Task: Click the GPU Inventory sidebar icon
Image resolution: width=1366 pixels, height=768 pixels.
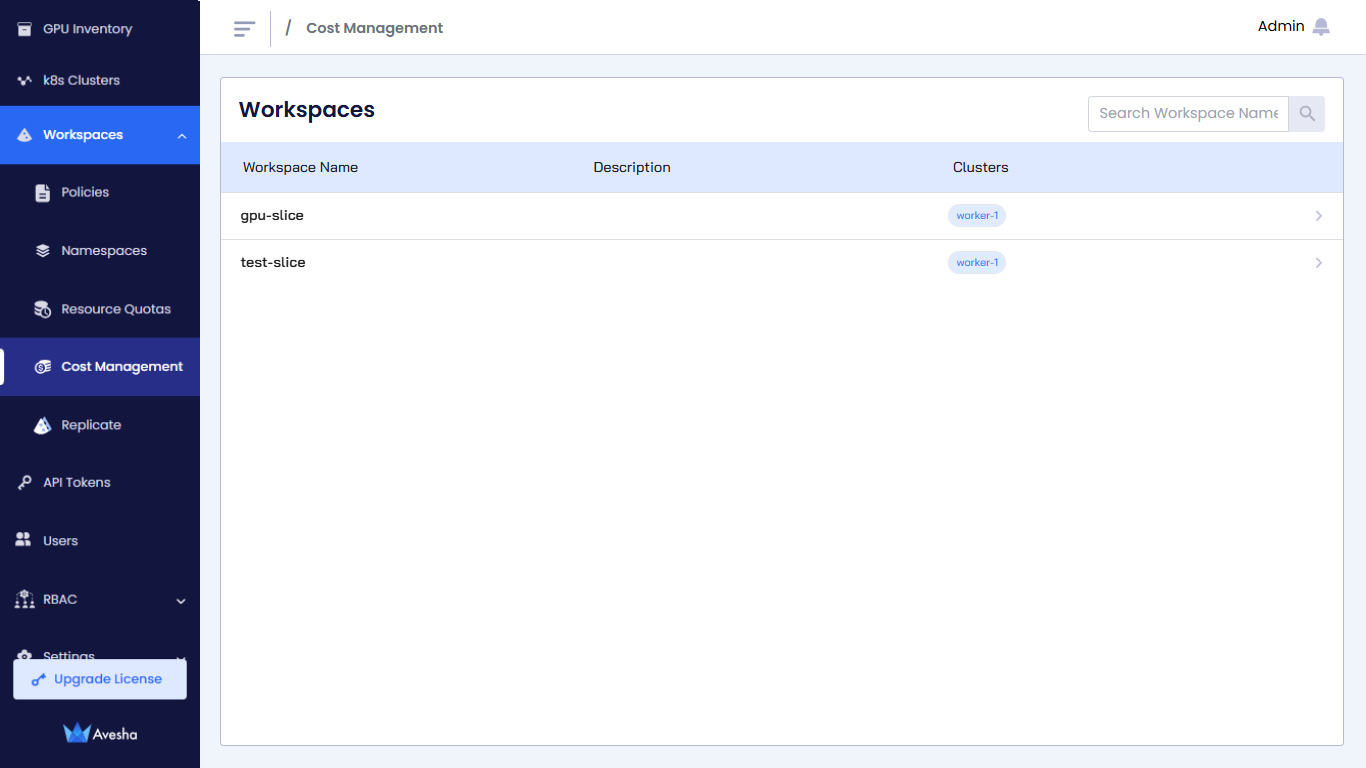Action: pos(25,29)
